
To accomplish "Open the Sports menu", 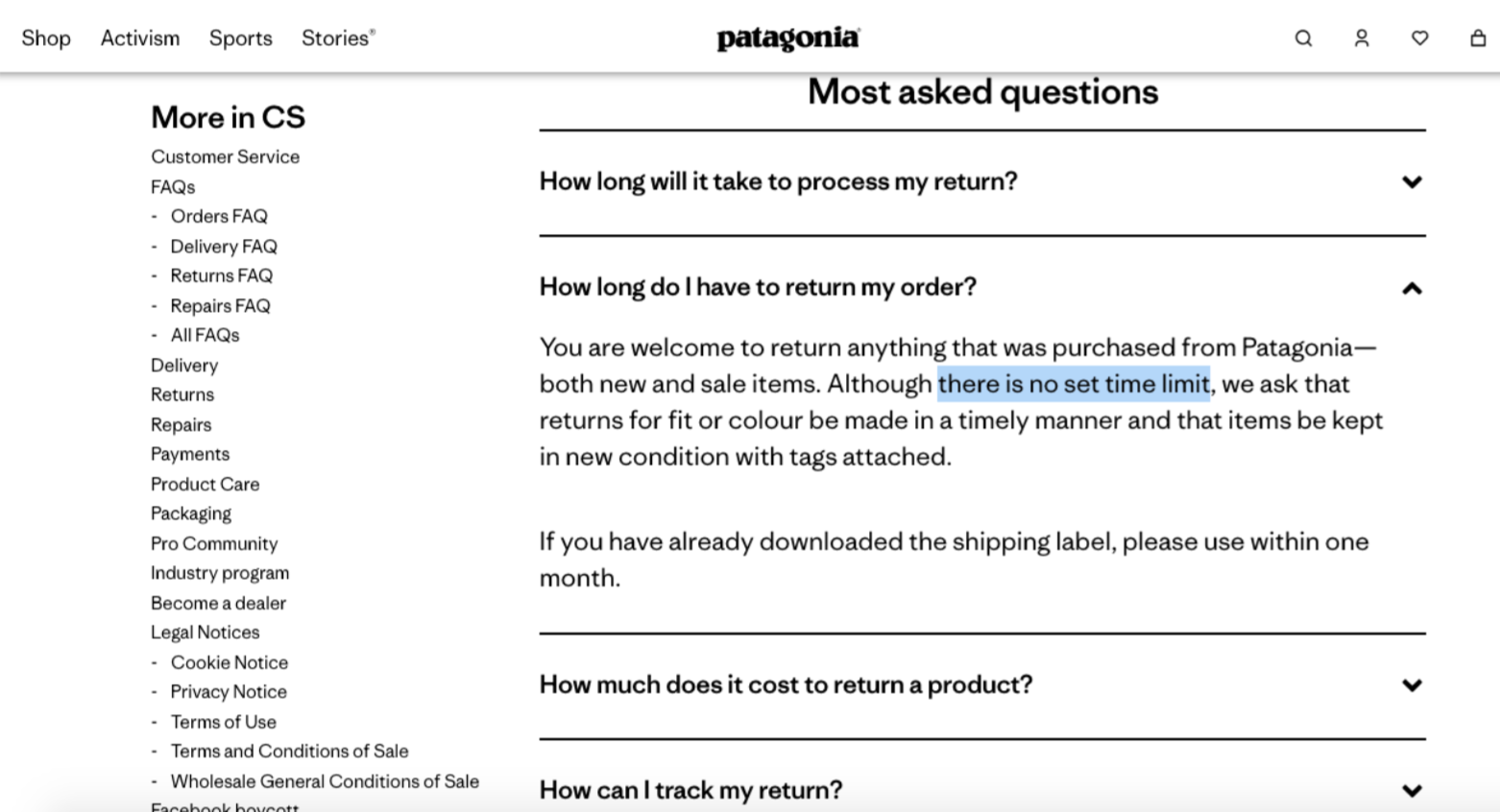I will click(241, 38).
